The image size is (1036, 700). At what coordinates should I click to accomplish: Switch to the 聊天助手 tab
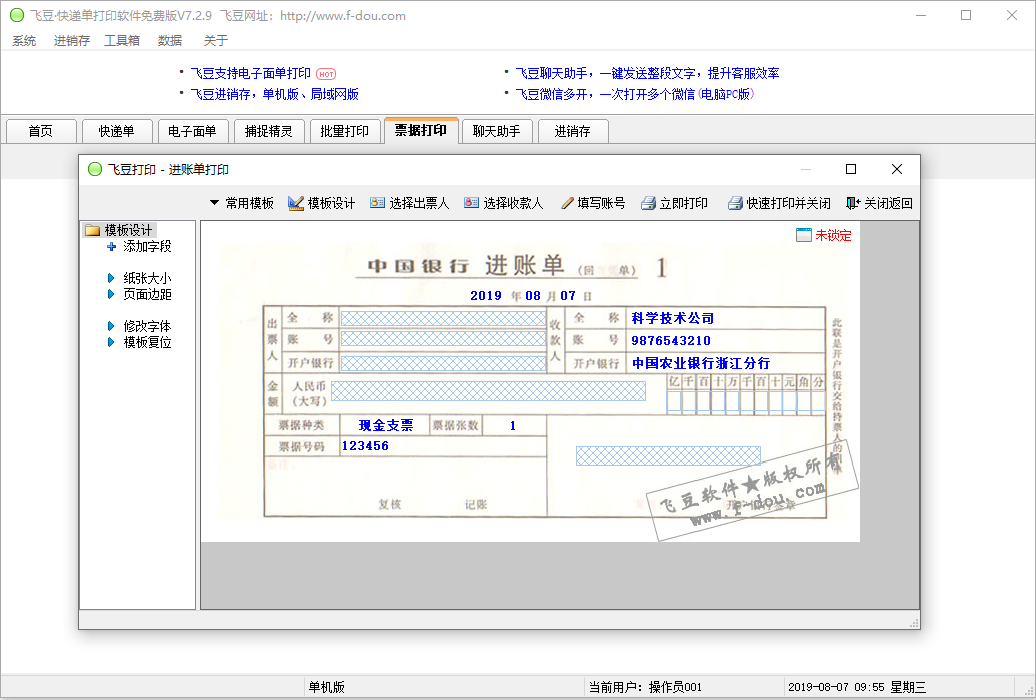tap(497, 131)
